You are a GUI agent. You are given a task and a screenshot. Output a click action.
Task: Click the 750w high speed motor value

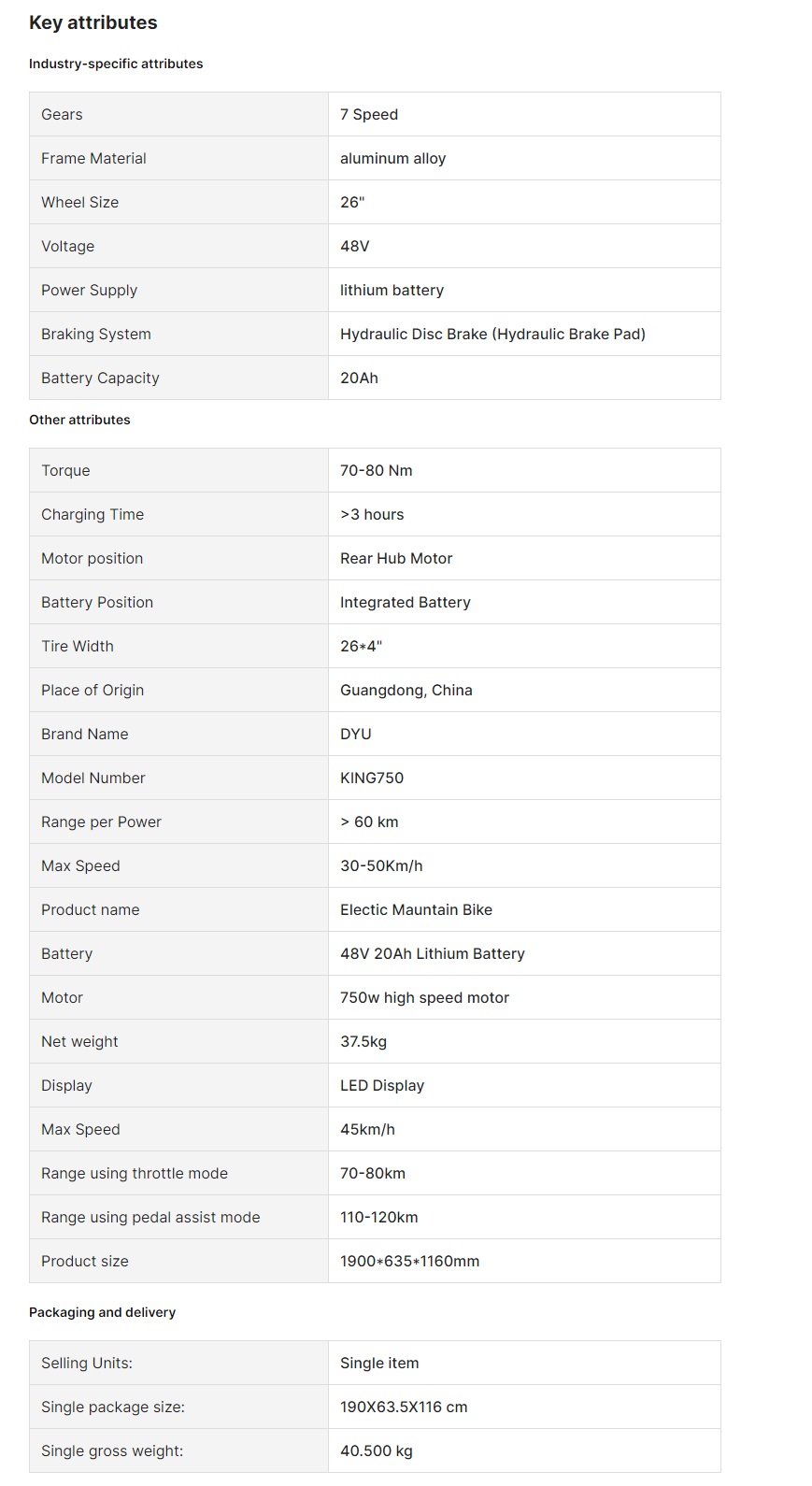click(424, 997)
